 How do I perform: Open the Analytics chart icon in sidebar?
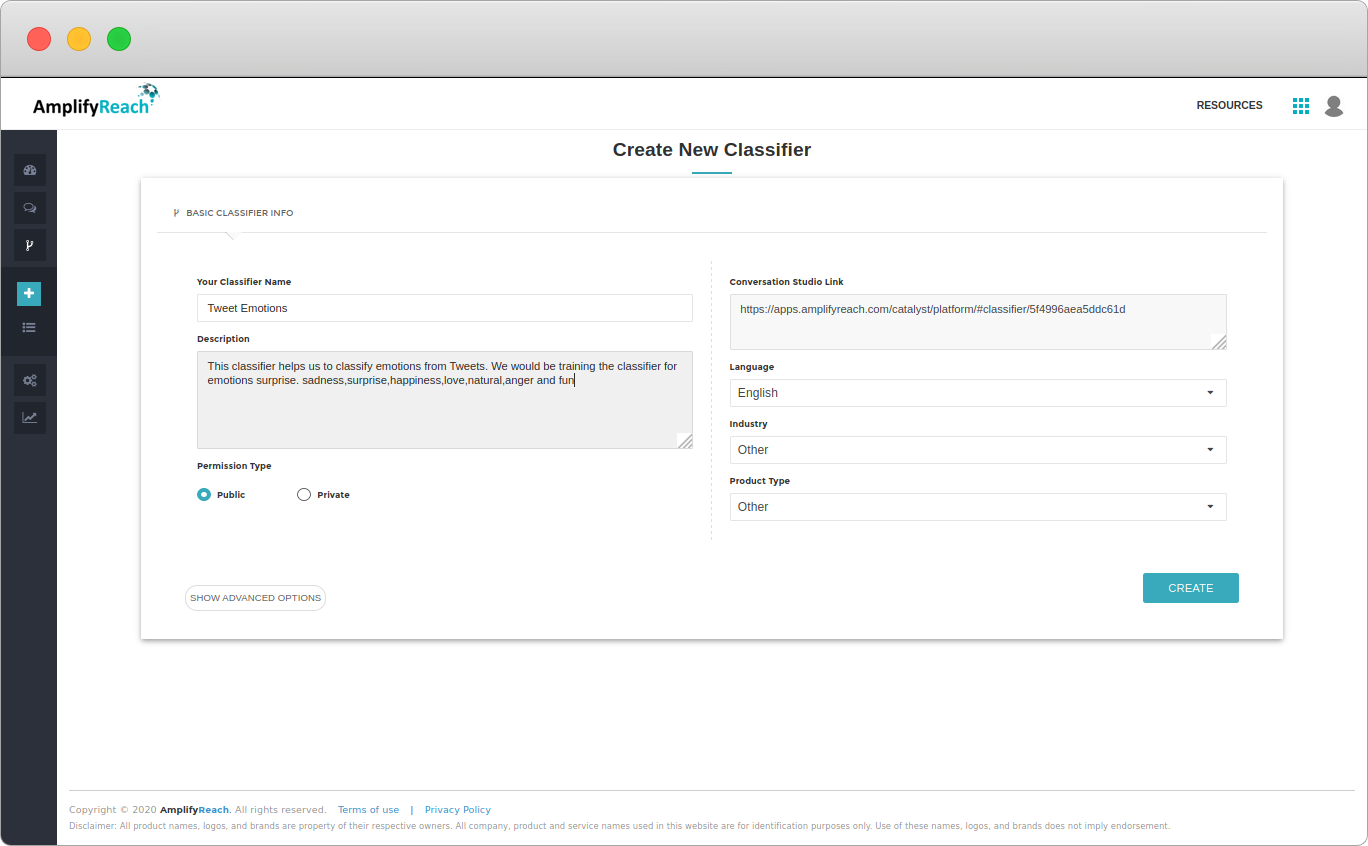pyautogui.click(x=30, y=417)
